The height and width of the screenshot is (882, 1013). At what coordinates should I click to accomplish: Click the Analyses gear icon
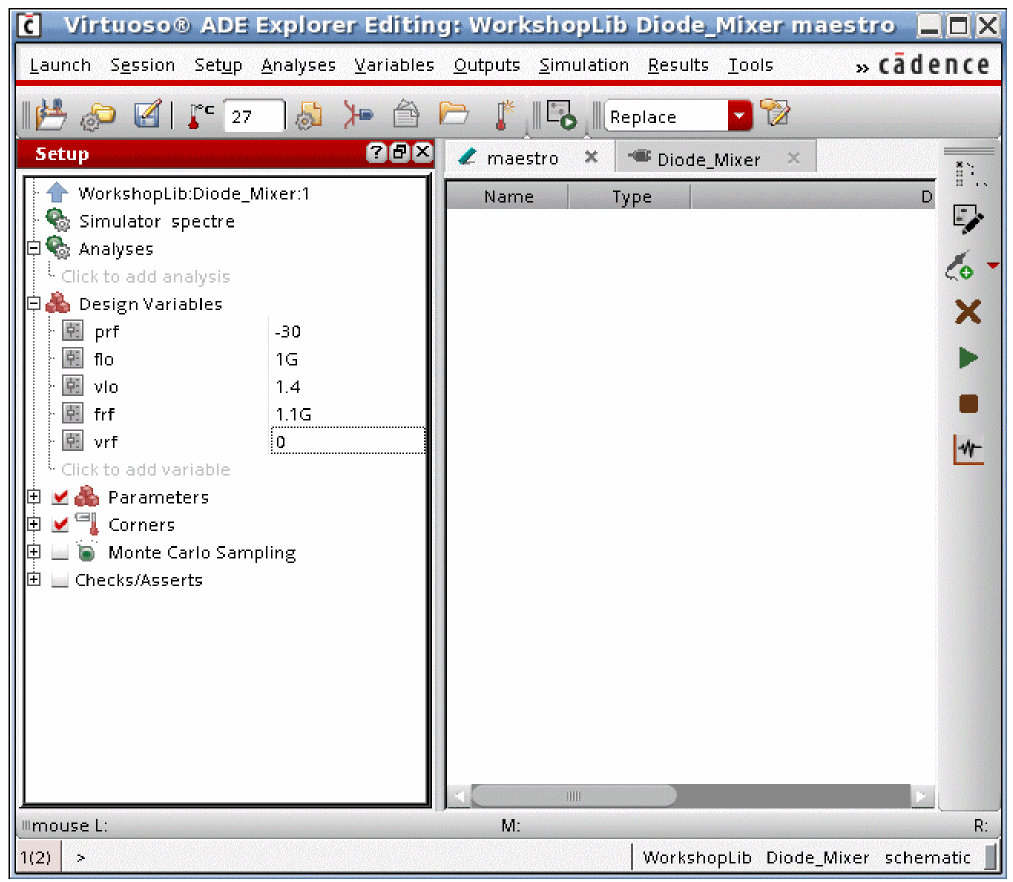[58, 248]
